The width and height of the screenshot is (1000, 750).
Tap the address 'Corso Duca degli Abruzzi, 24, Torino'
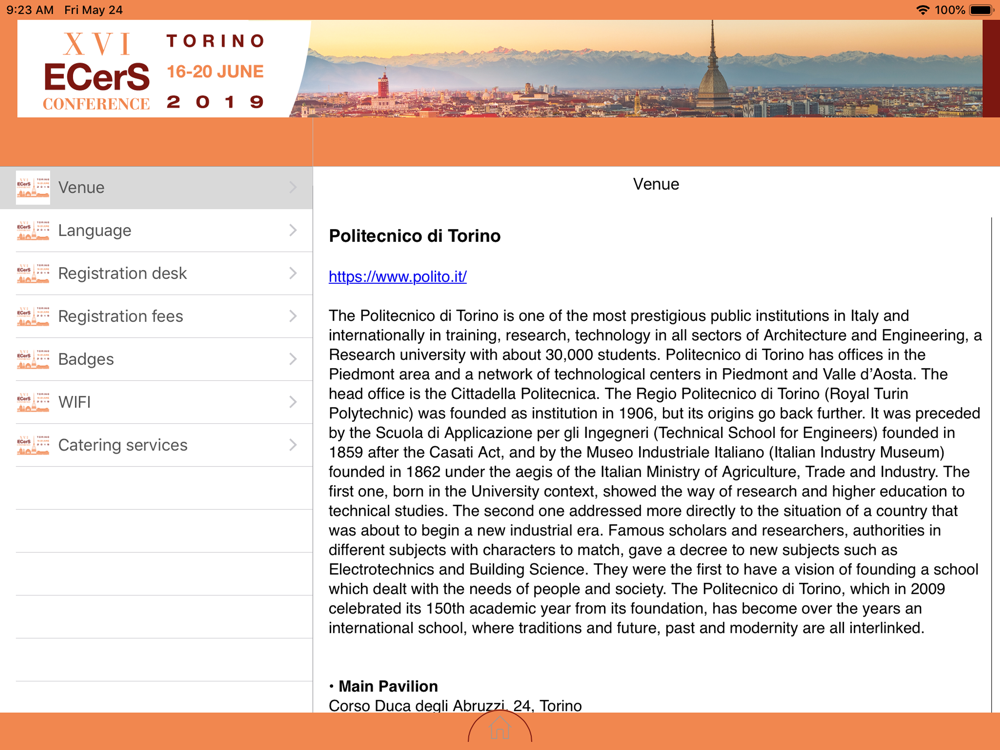(455, 705)
